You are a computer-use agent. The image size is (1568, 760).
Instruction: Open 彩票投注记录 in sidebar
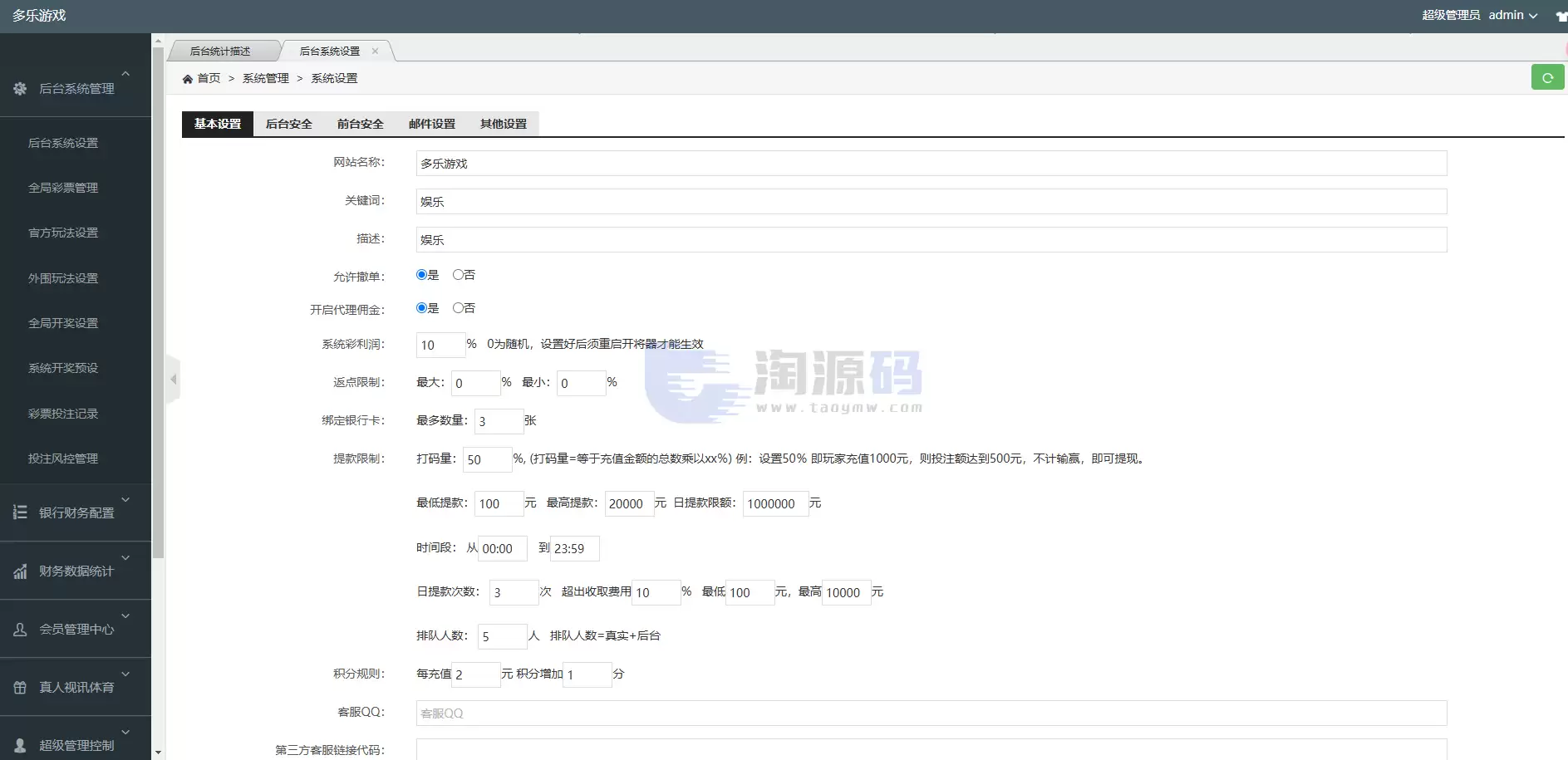(63, 414)
